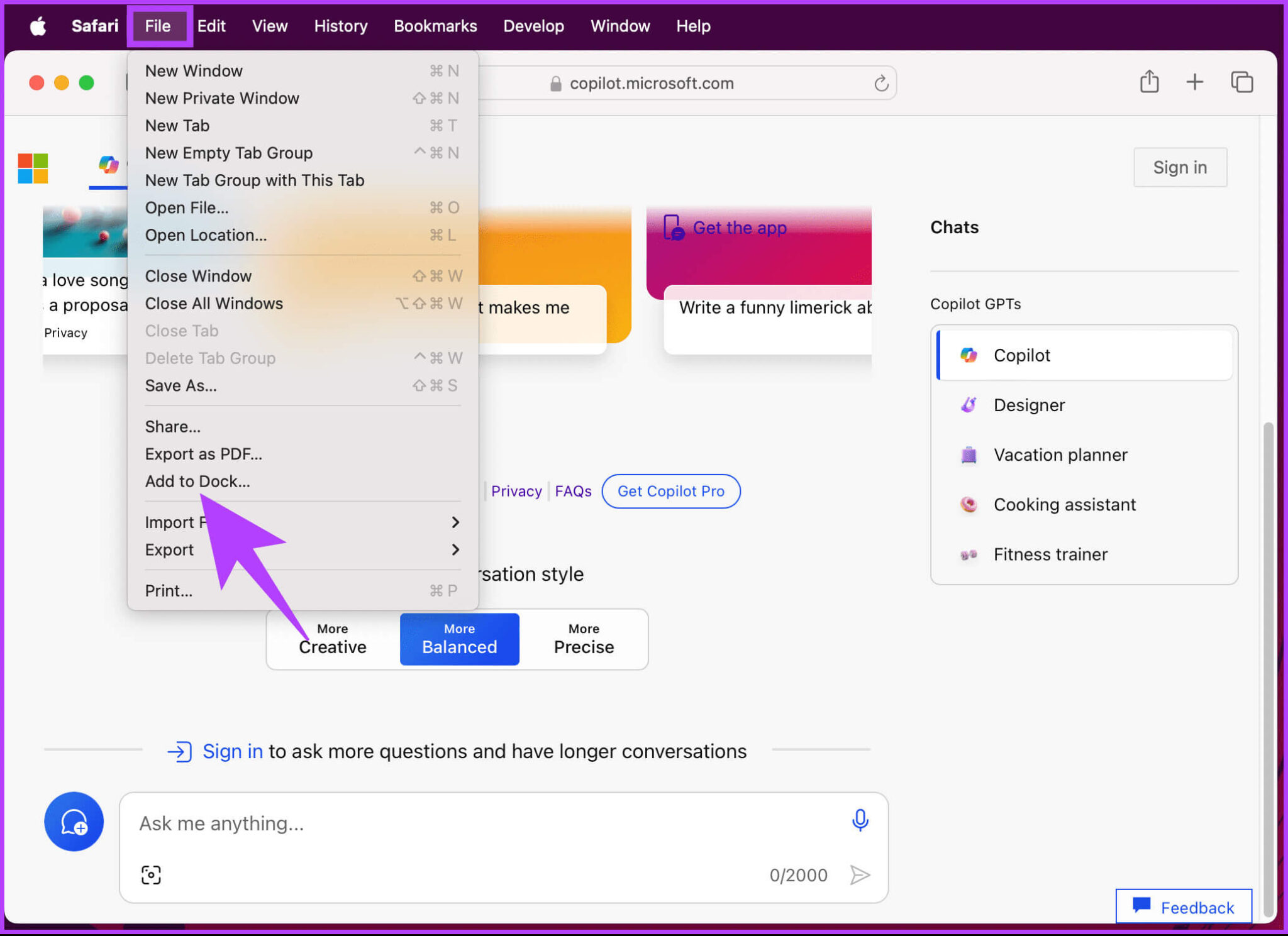Choose Print… menu item
The height and width of the screenshot is (936, 1288).
(303, 591)
